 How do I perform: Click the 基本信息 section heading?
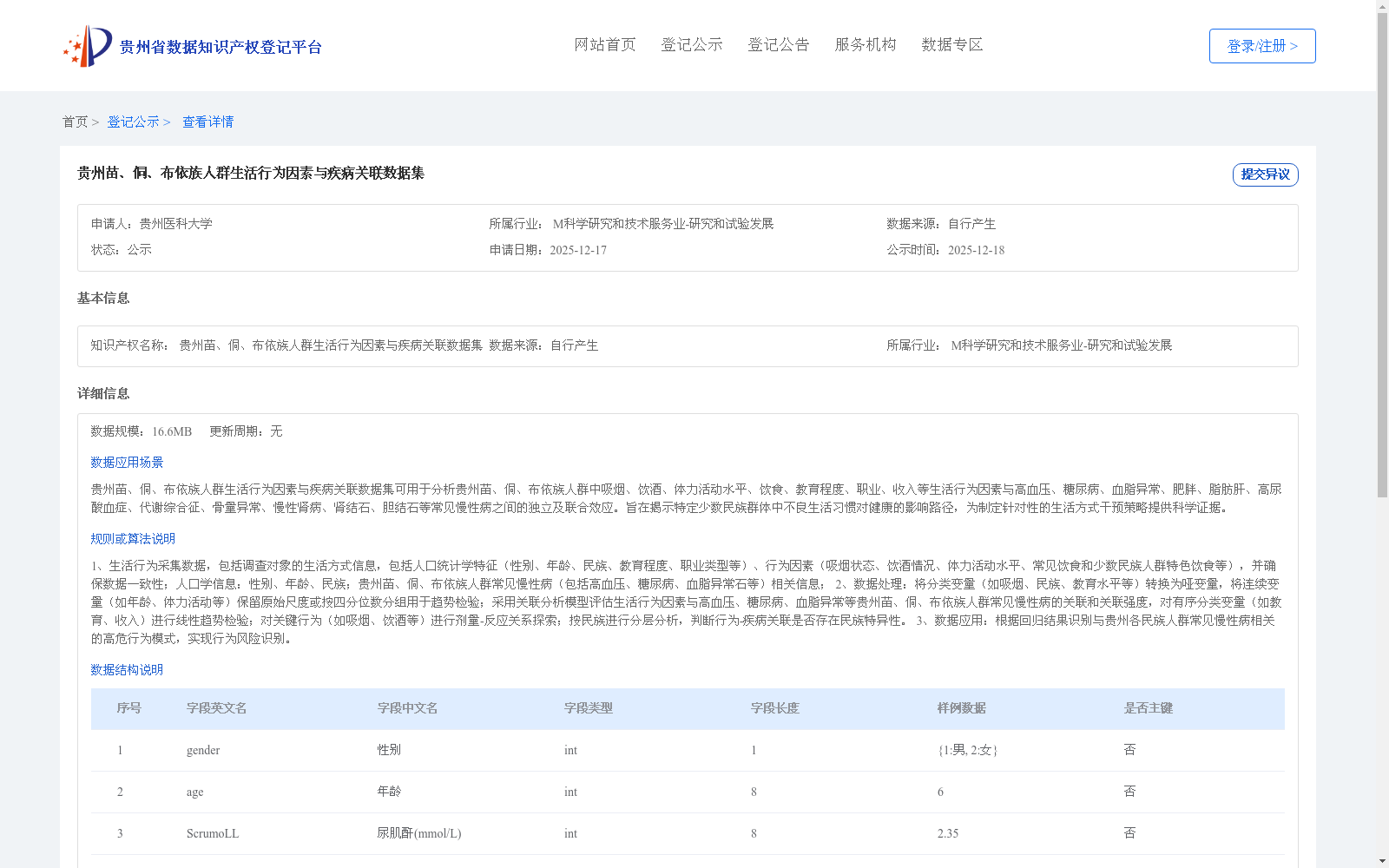coord(103,298)
